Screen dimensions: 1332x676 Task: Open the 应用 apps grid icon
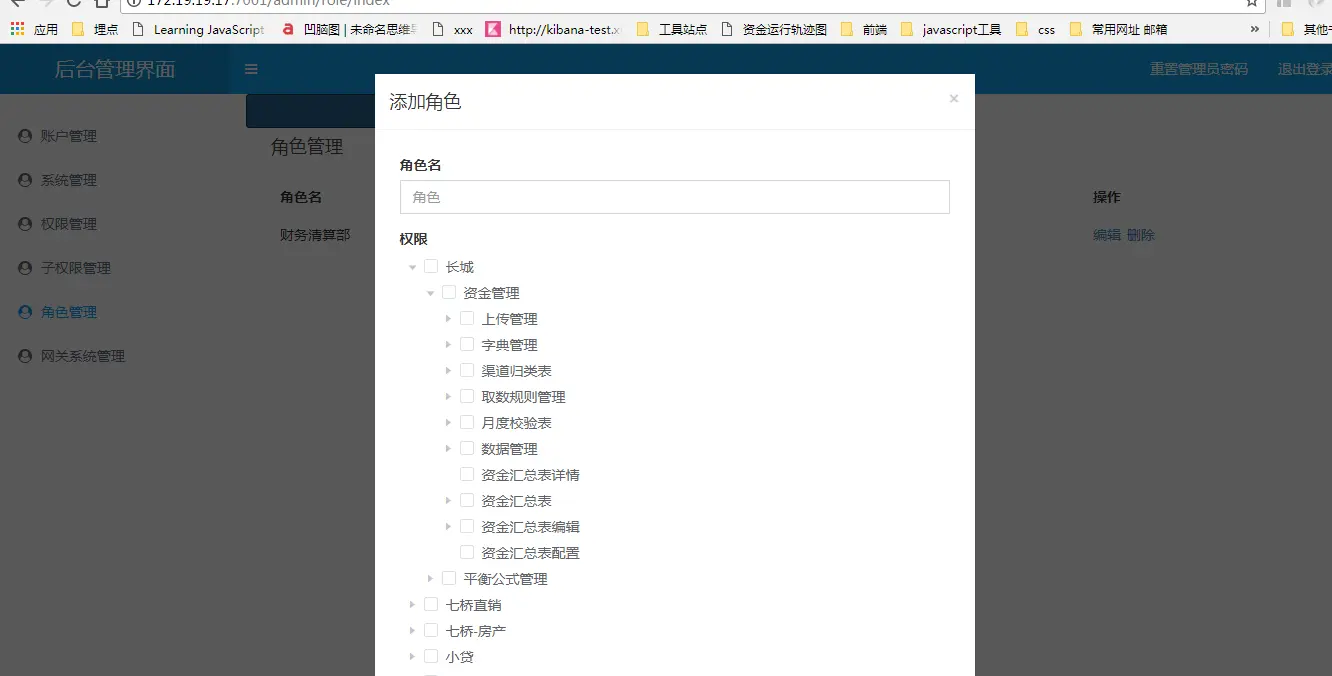pyautogui.click(x=17, y=29)
